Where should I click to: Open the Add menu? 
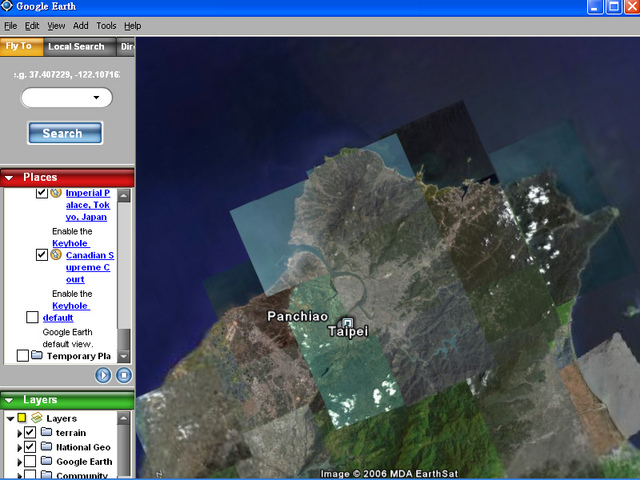[x=80, y=26]
